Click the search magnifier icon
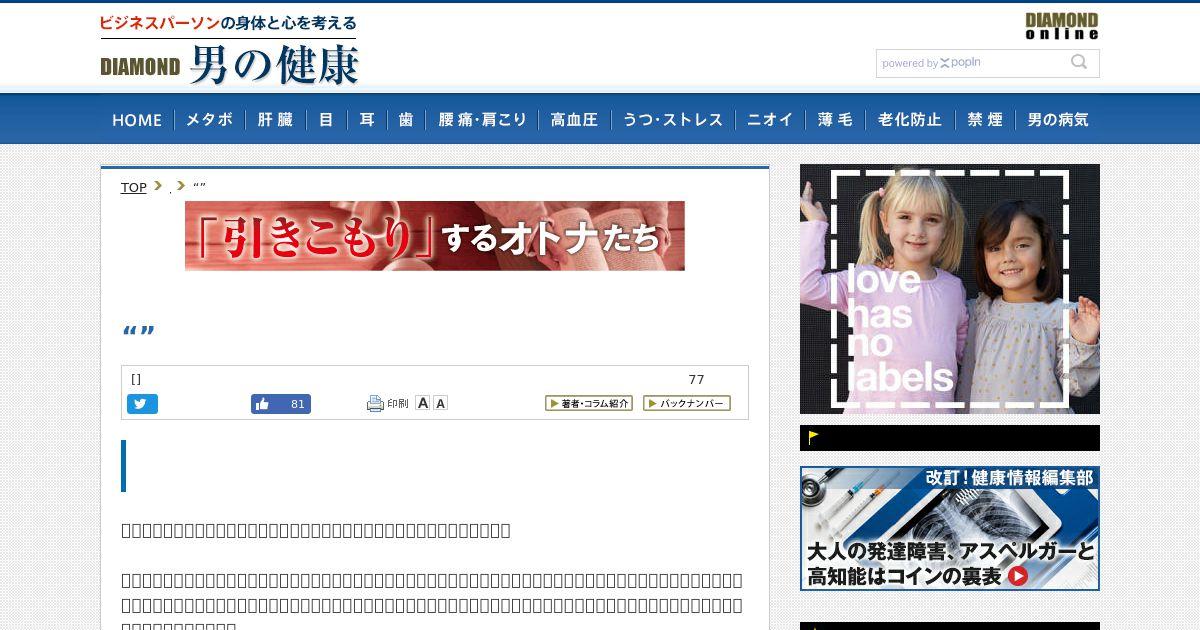The height and width of the screenshot is (630, 1200). coord(1079,62)
